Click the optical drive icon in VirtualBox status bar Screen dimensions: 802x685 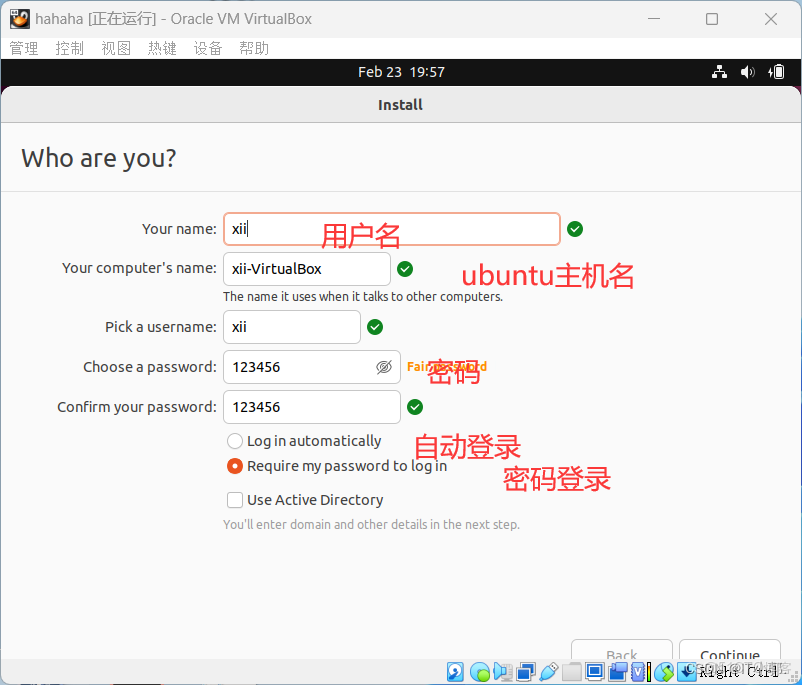point(481,671)
